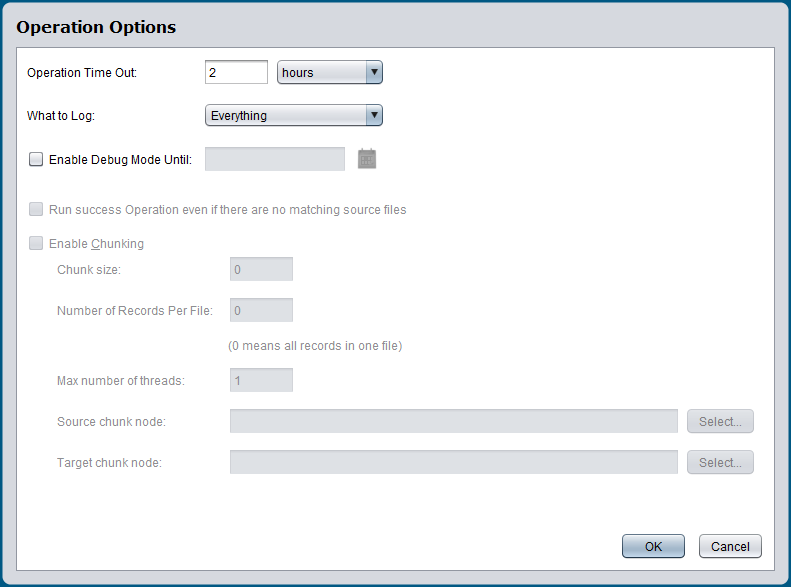Screen dimensions: 791x587
Task: Open the hours time unit dropdown
Action: coord(330,72)
